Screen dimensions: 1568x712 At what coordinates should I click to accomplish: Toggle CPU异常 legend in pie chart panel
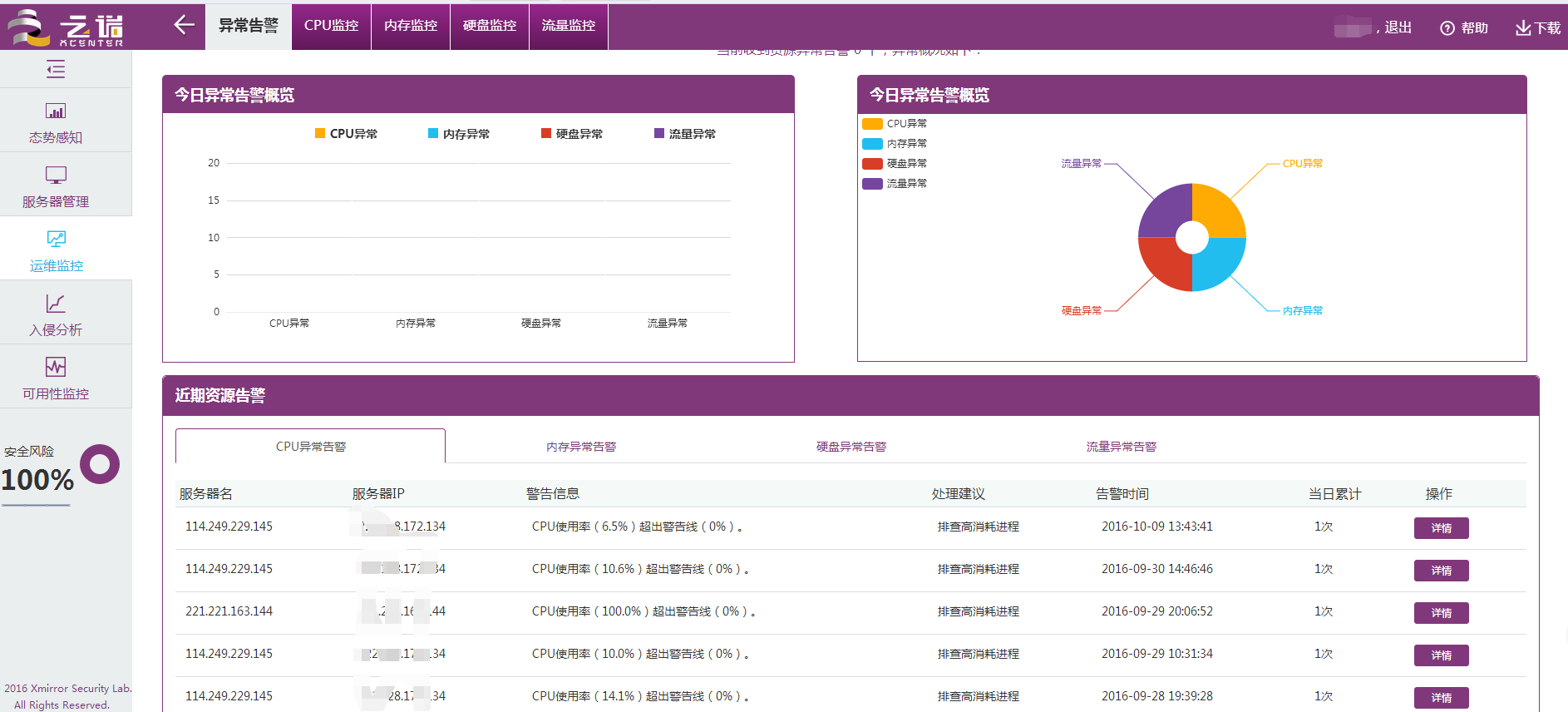(x=895, y=124)
